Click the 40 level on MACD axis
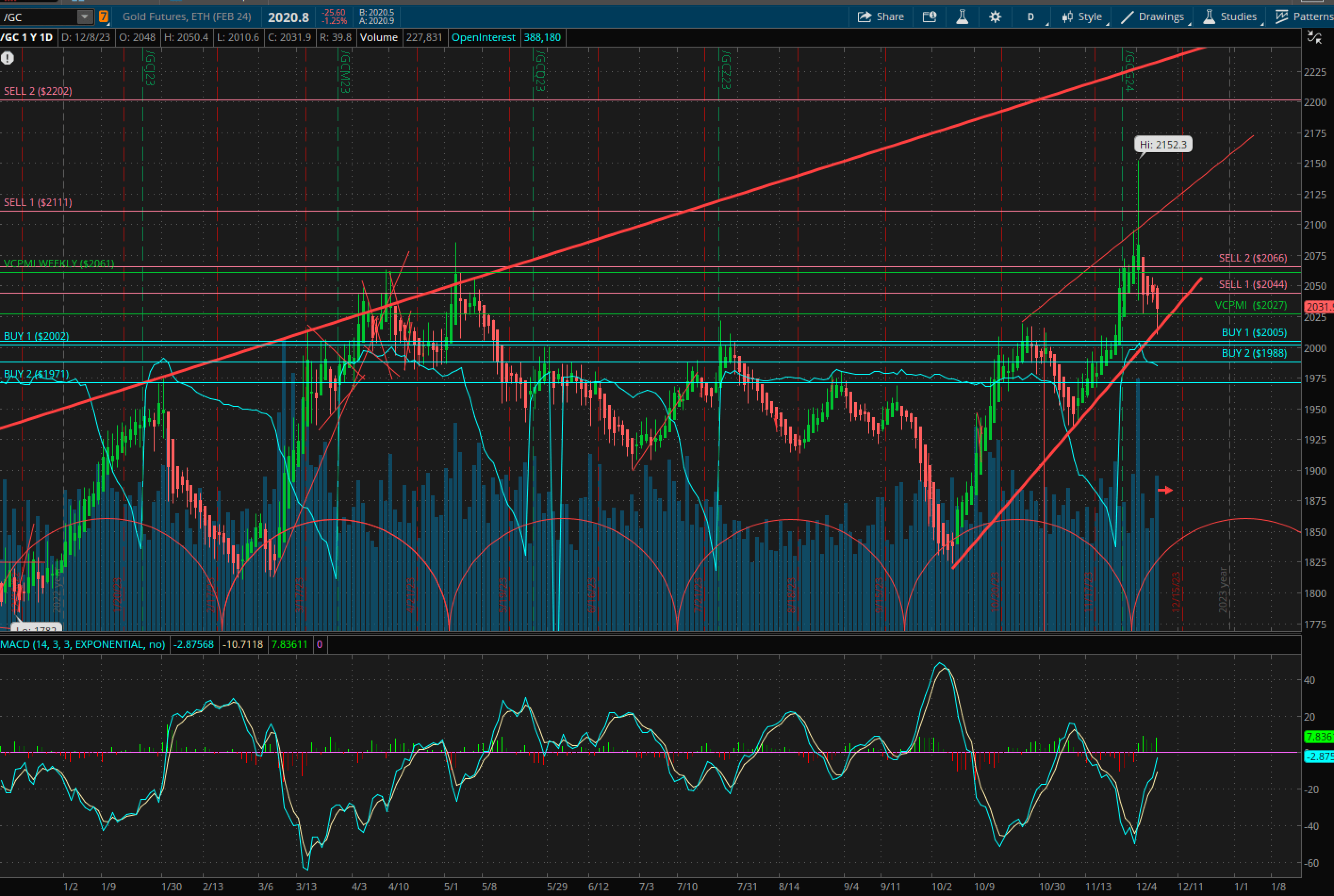 click(1309, 680)
